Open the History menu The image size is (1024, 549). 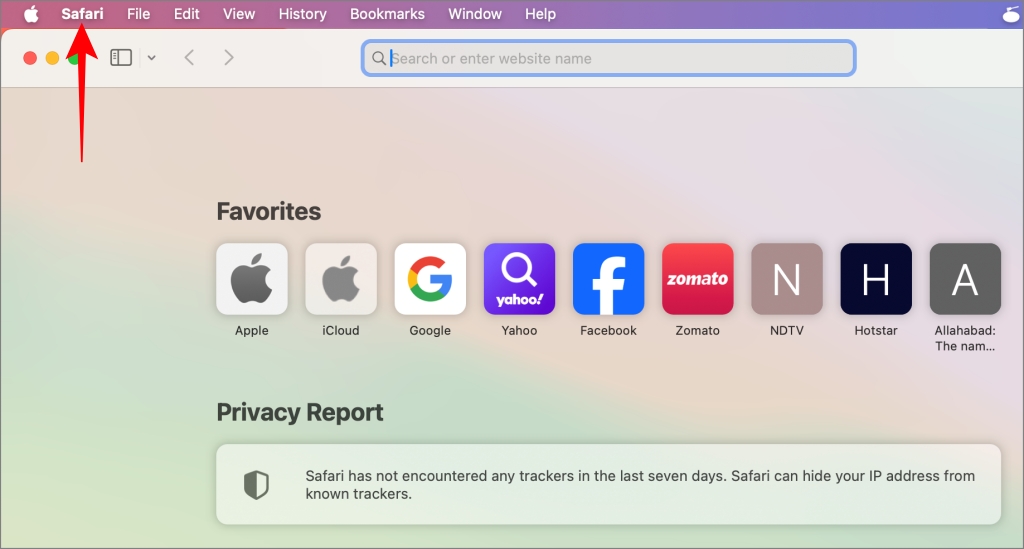pos(302,14)
